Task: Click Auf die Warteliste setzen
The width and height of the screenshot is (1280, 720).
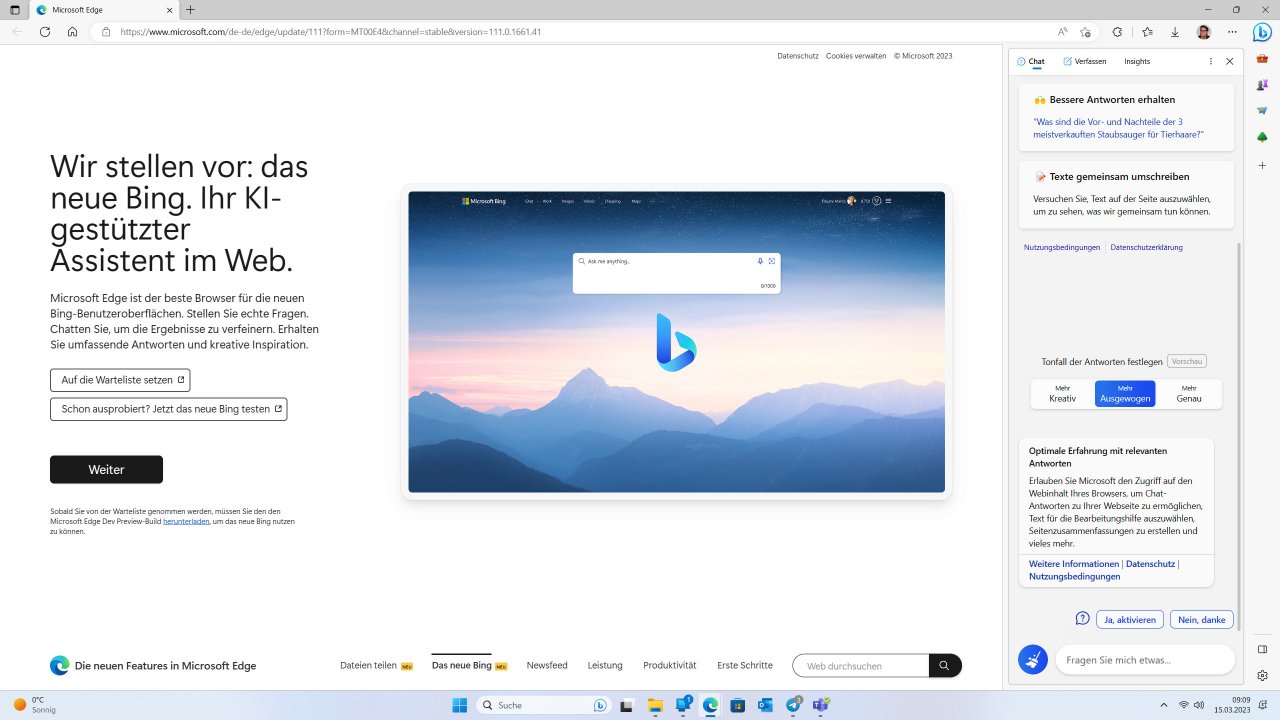Action: 120,380
